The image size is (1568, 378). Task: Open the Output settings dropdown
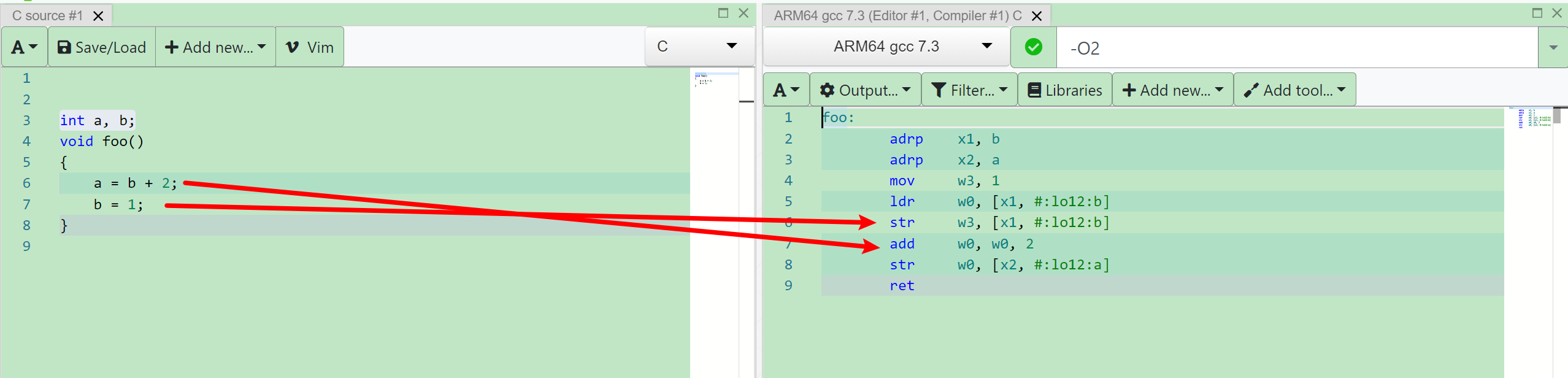tap(866, 90)
